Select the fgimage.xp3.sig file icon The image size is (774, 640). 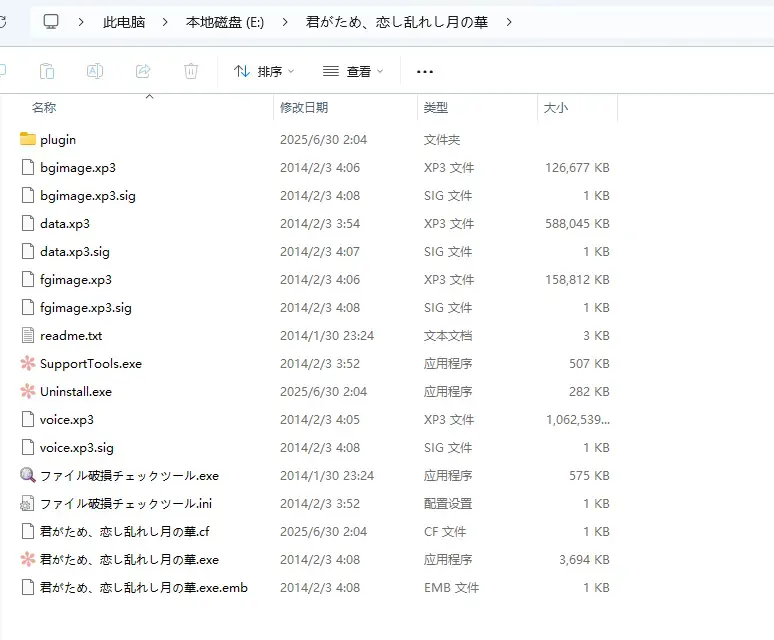[x=28, y=307]
